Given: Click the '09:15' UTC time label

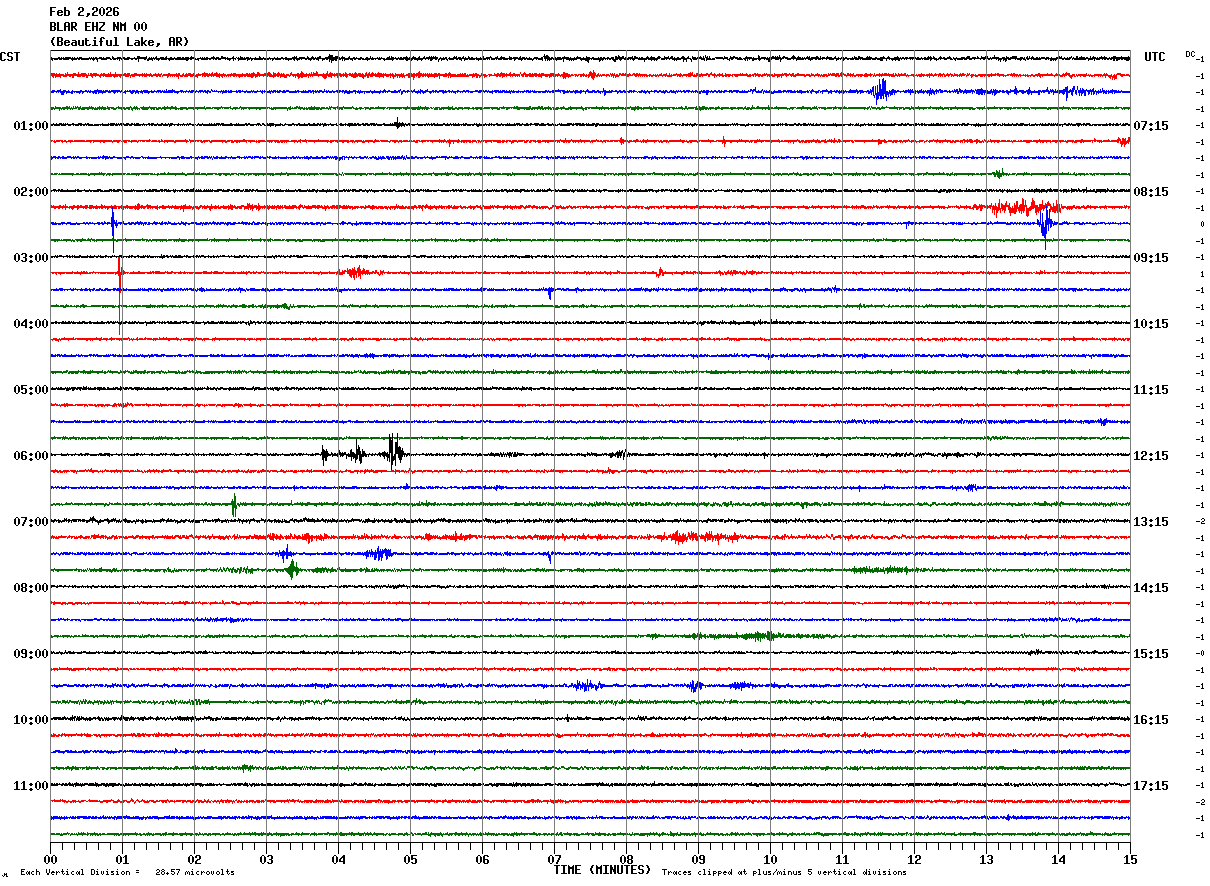Looking at the screenshot, I should 1152,258.
